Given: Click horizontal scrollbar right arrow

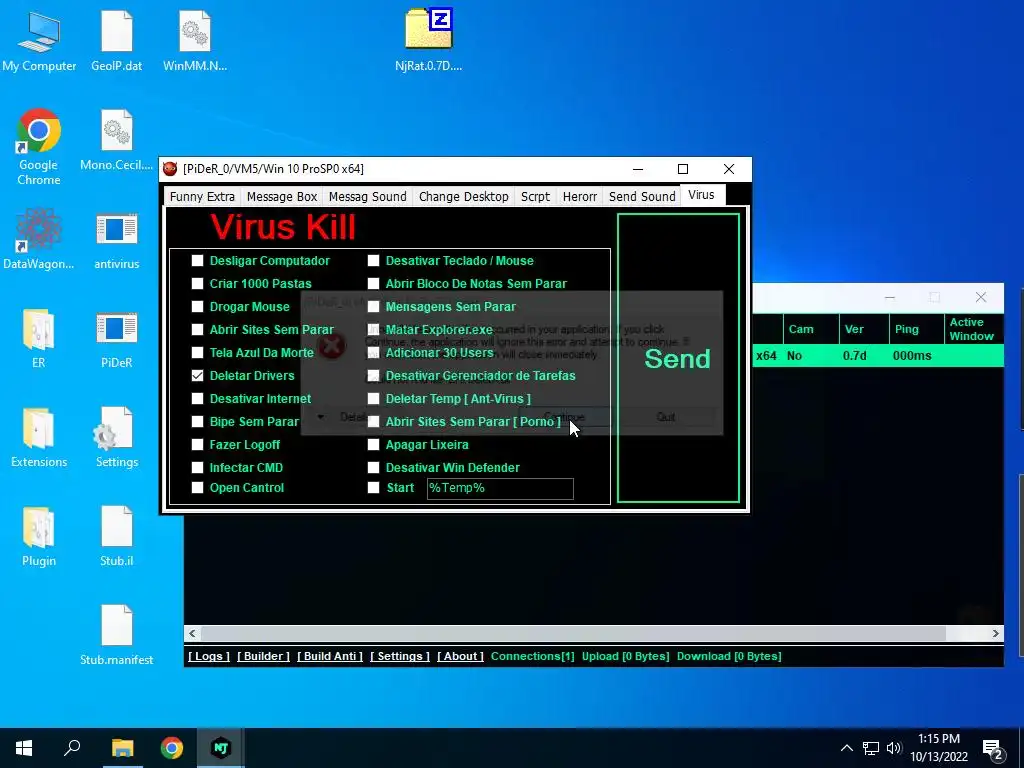Looking at the screenshot, I should click(995, 633).
